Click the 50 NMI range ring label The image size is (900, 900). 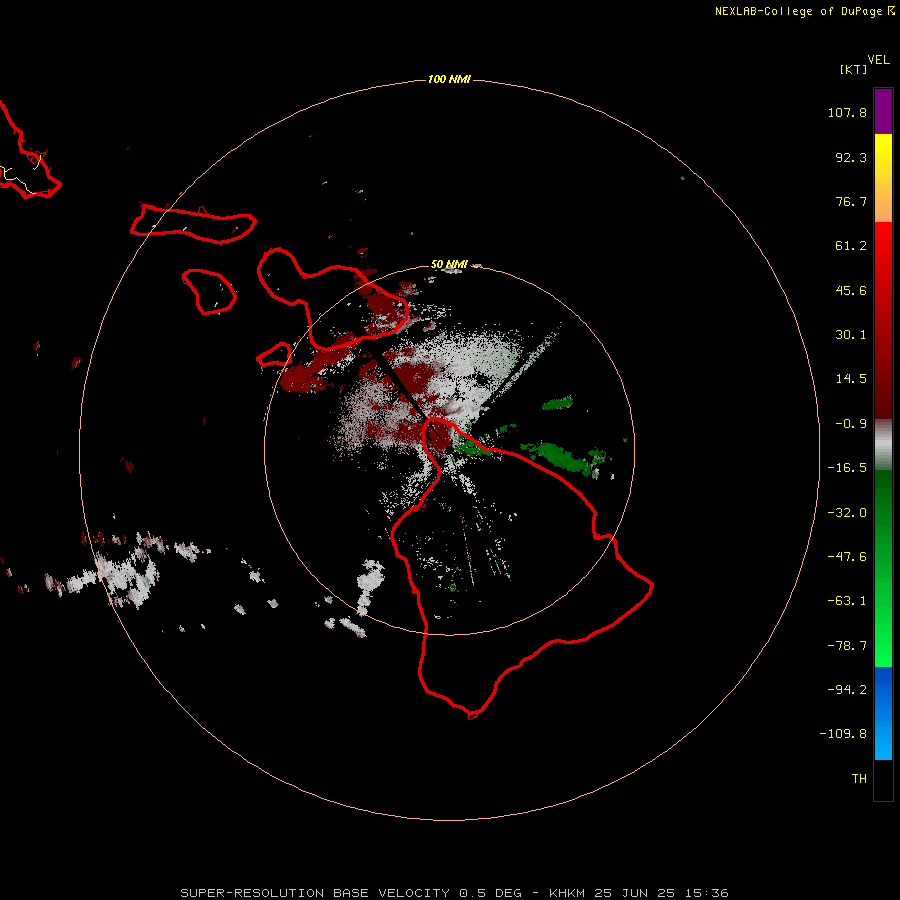[449, 264]
